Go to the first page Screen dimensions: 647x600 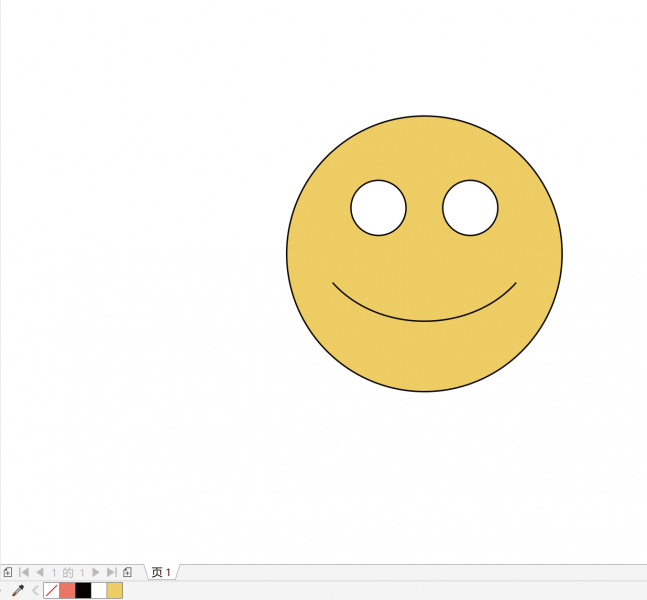[24, 572]
